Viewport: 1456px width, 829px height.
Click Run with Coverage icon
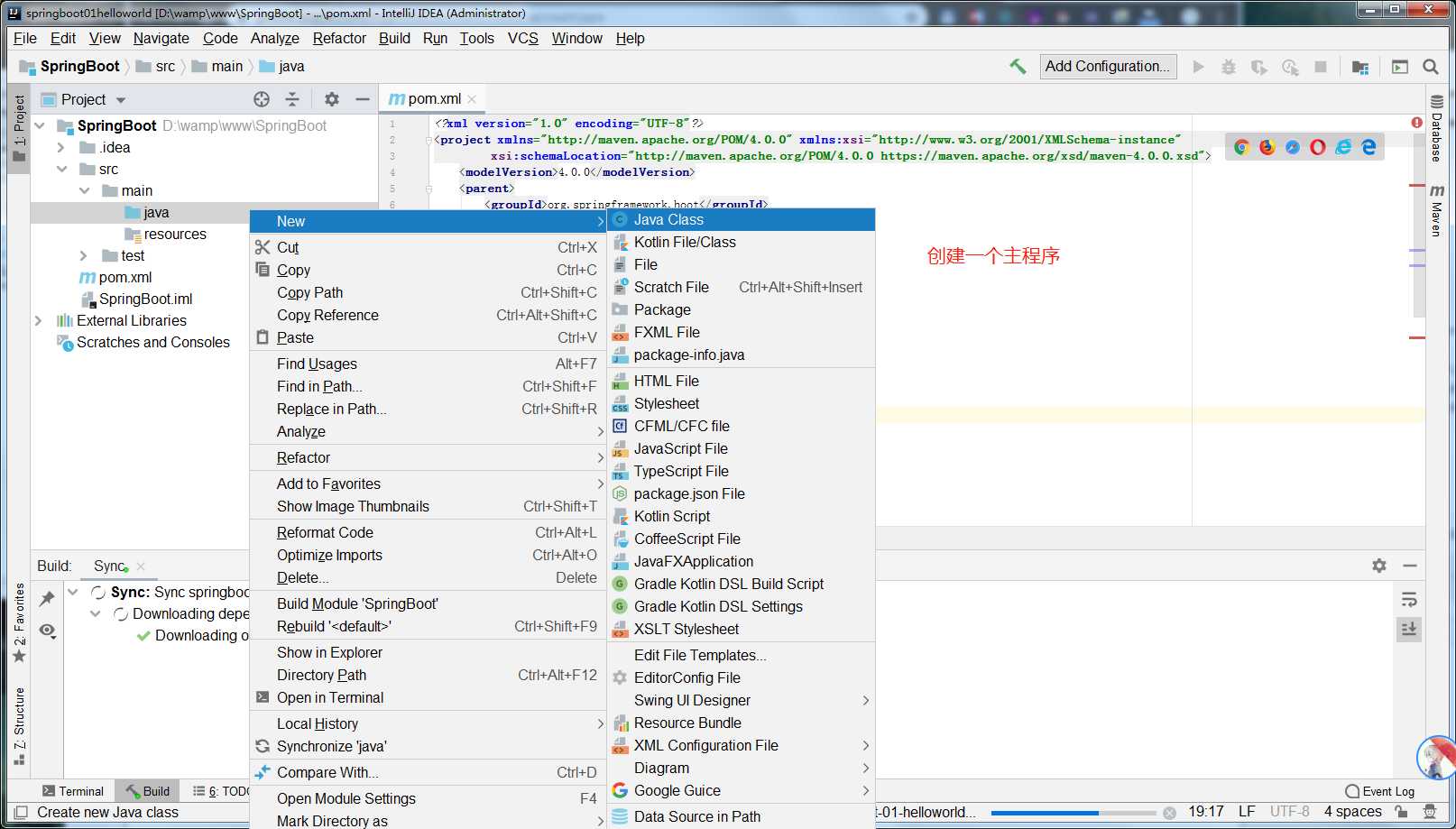(1258, 67)
